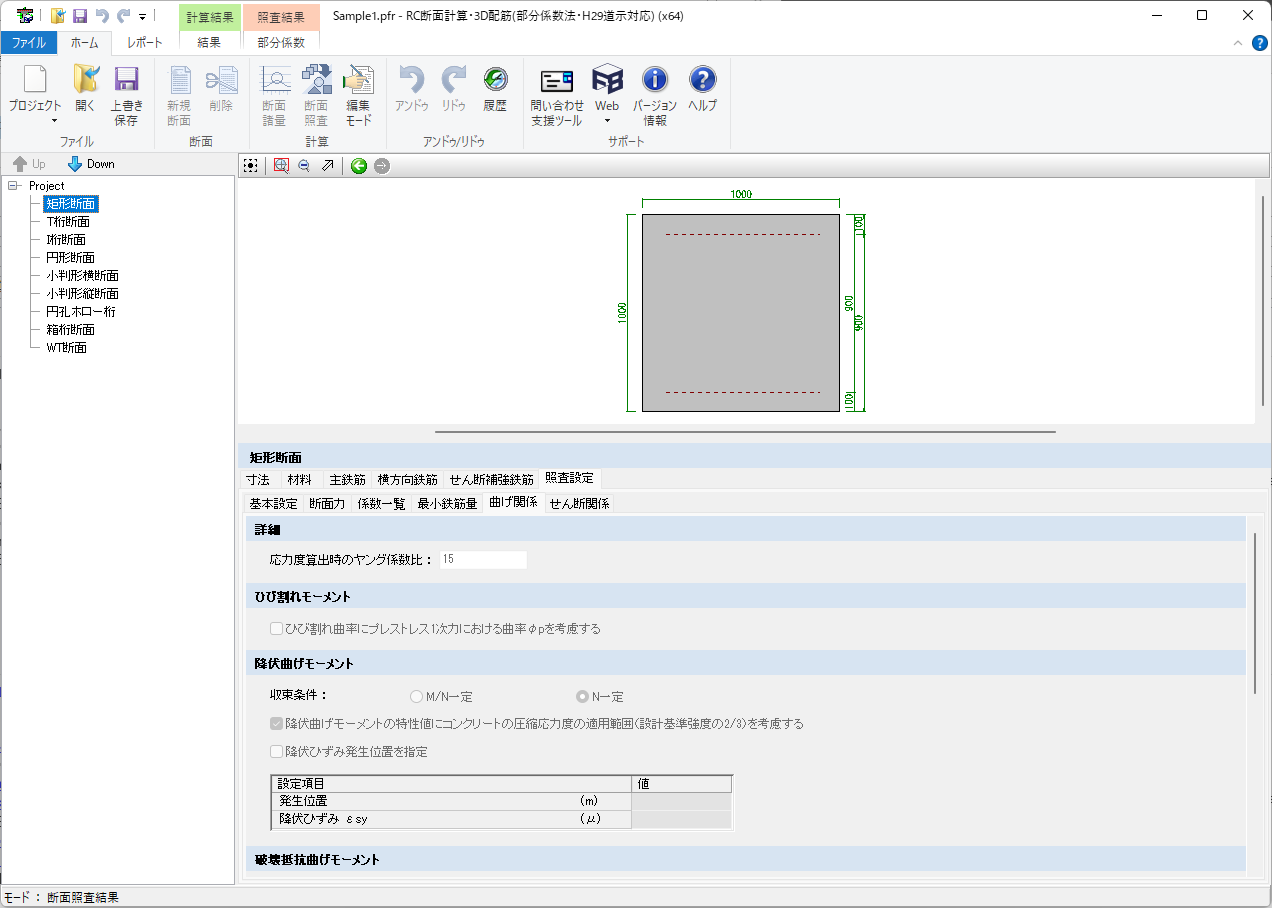Open the 最小鉄筋量 sub-tab
Viewport: 1272px width, 908px height.
[447, 504]
